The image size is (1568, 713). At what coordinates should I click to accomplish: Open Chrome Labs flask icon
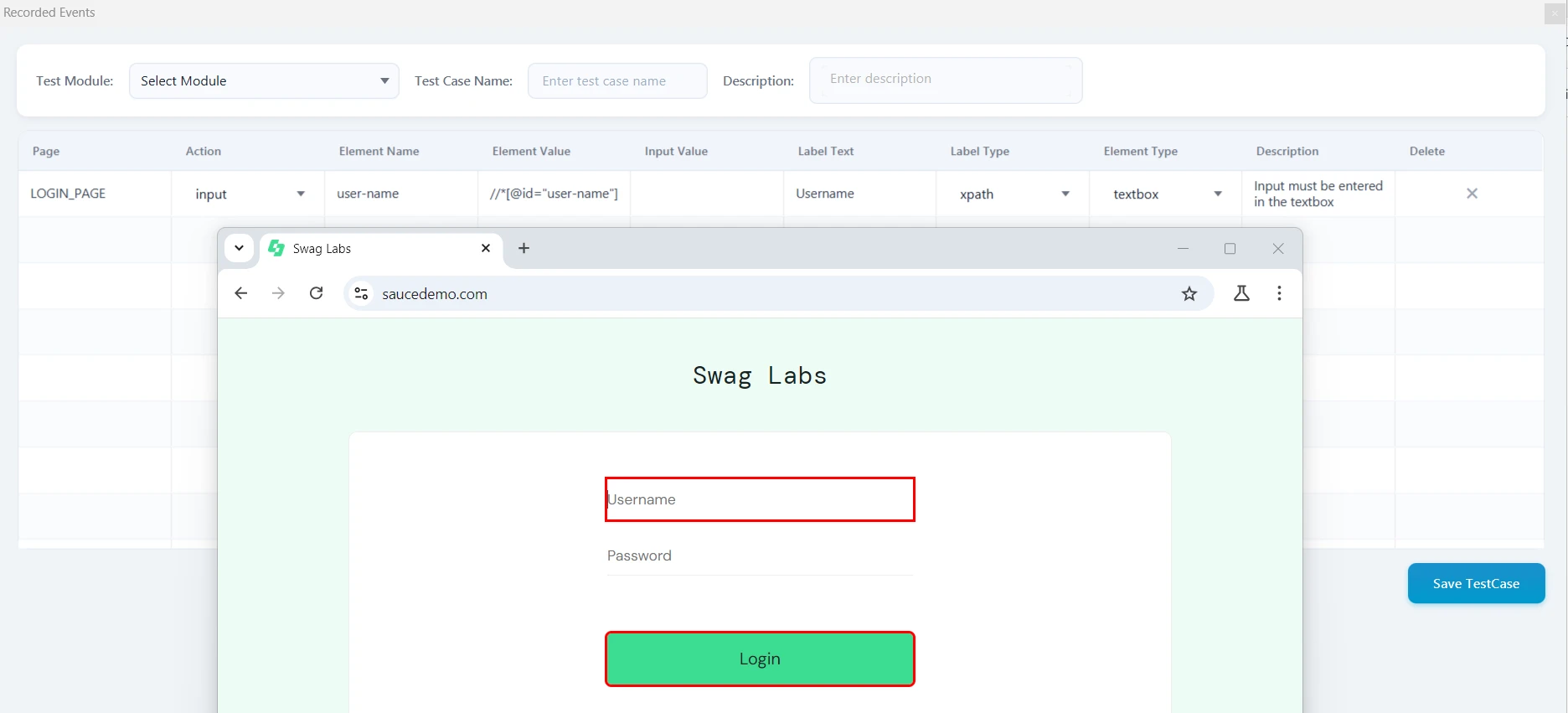1241,293
